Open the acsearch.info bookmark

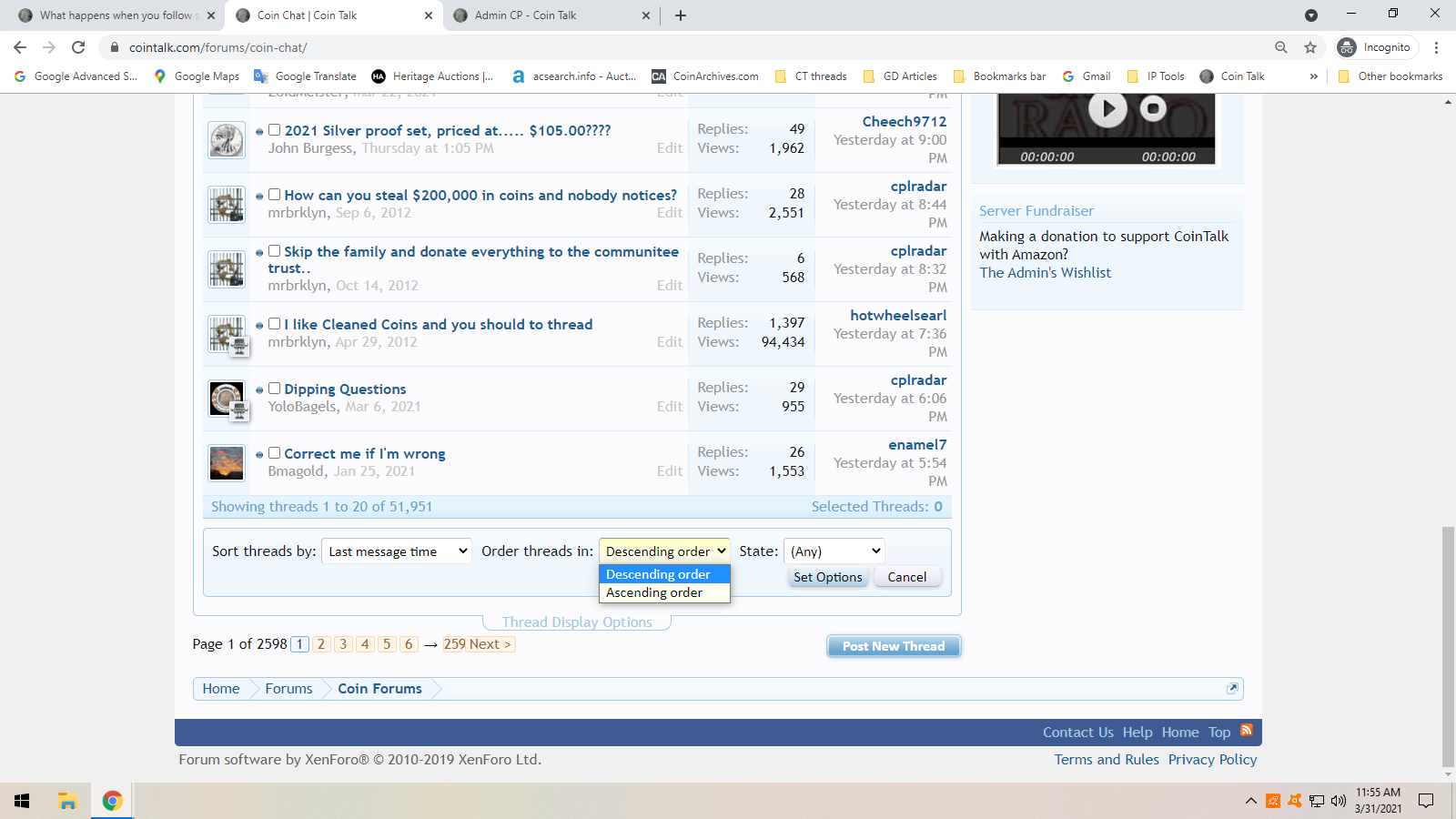coord(574,76)
